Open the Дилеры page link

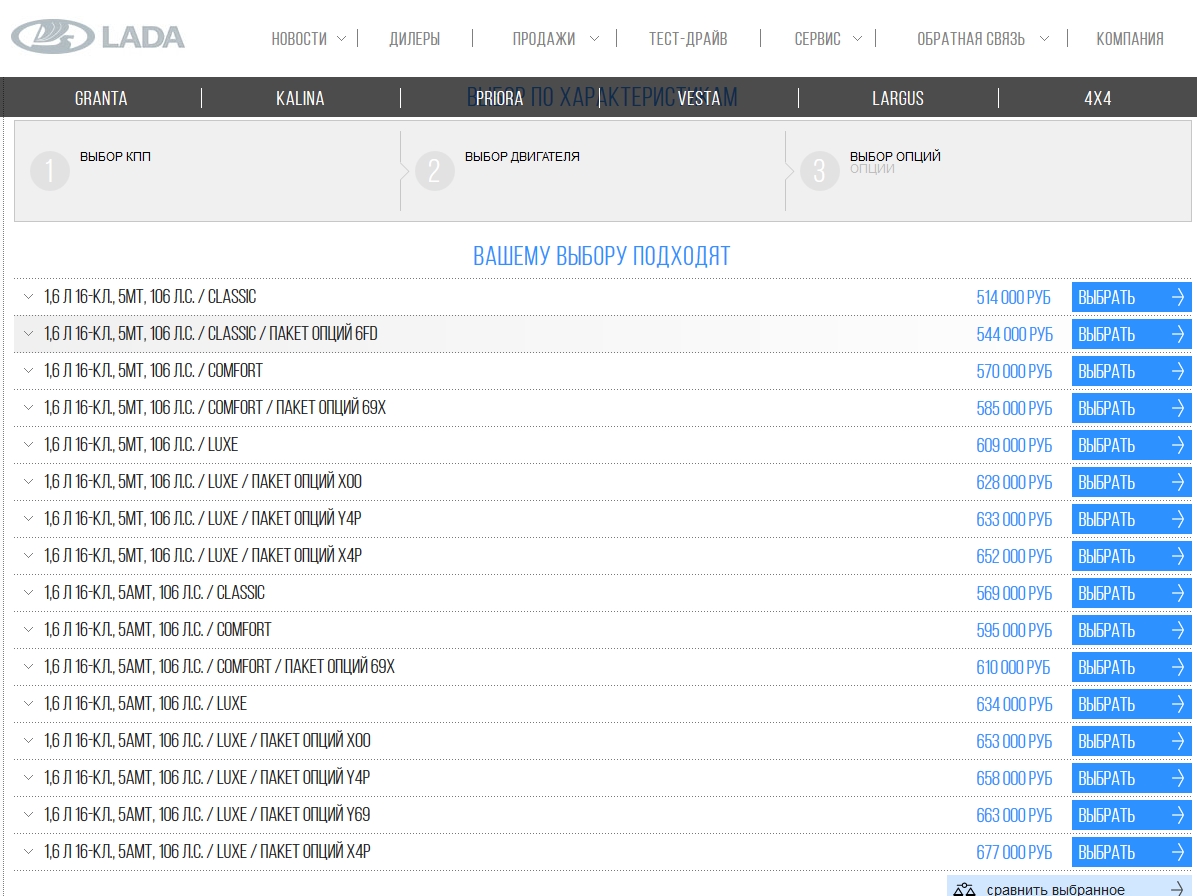(414, 39)
